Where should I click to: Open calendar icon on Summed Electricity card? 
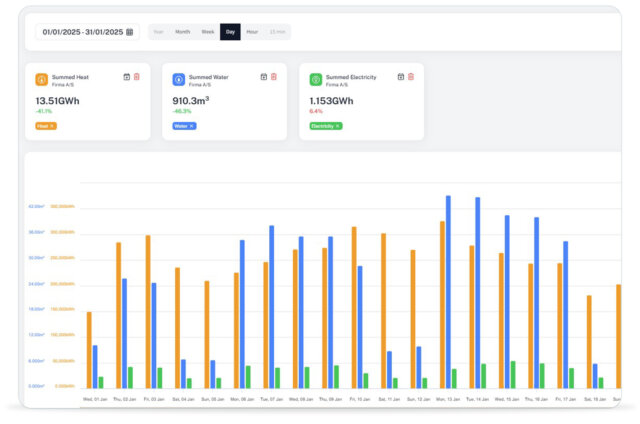click(400, 76)
